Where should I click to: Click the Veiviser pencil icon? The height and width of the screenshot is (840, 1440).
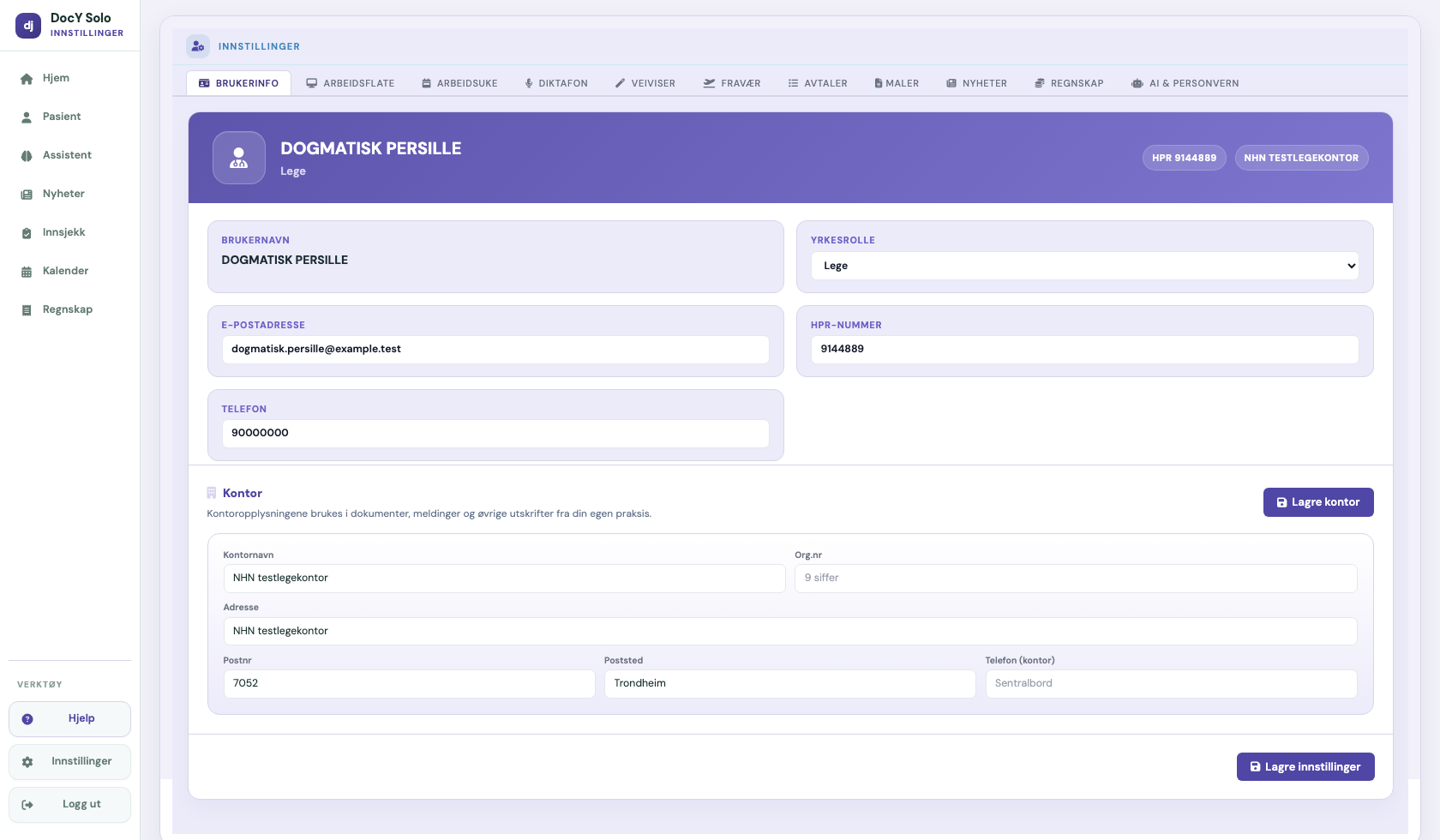pos(620,83)
